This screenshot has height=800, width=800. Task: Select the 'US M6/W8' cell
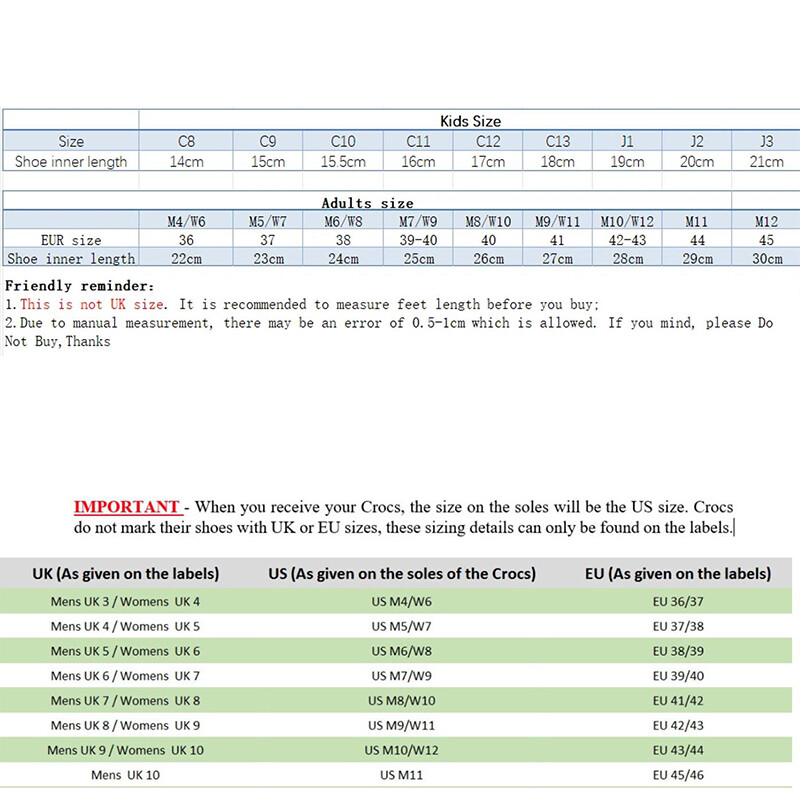402,651
